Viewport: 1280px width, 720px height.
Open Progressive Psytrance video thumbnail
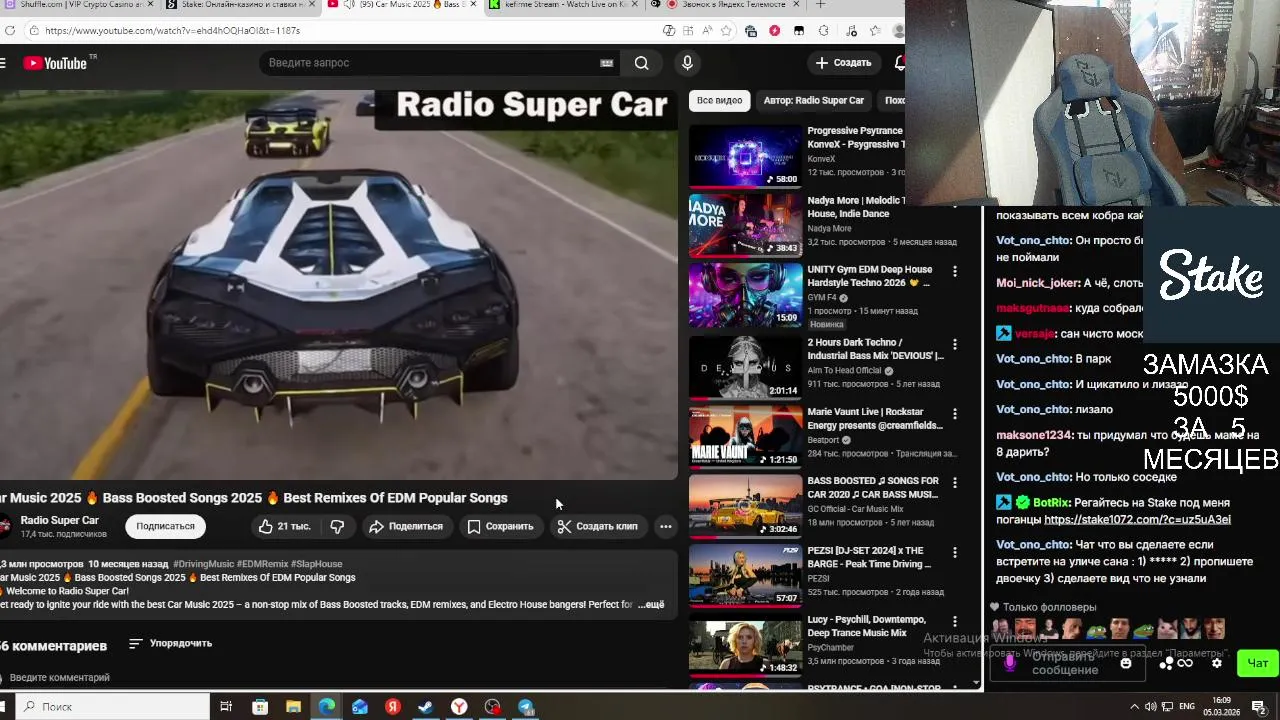745,156
